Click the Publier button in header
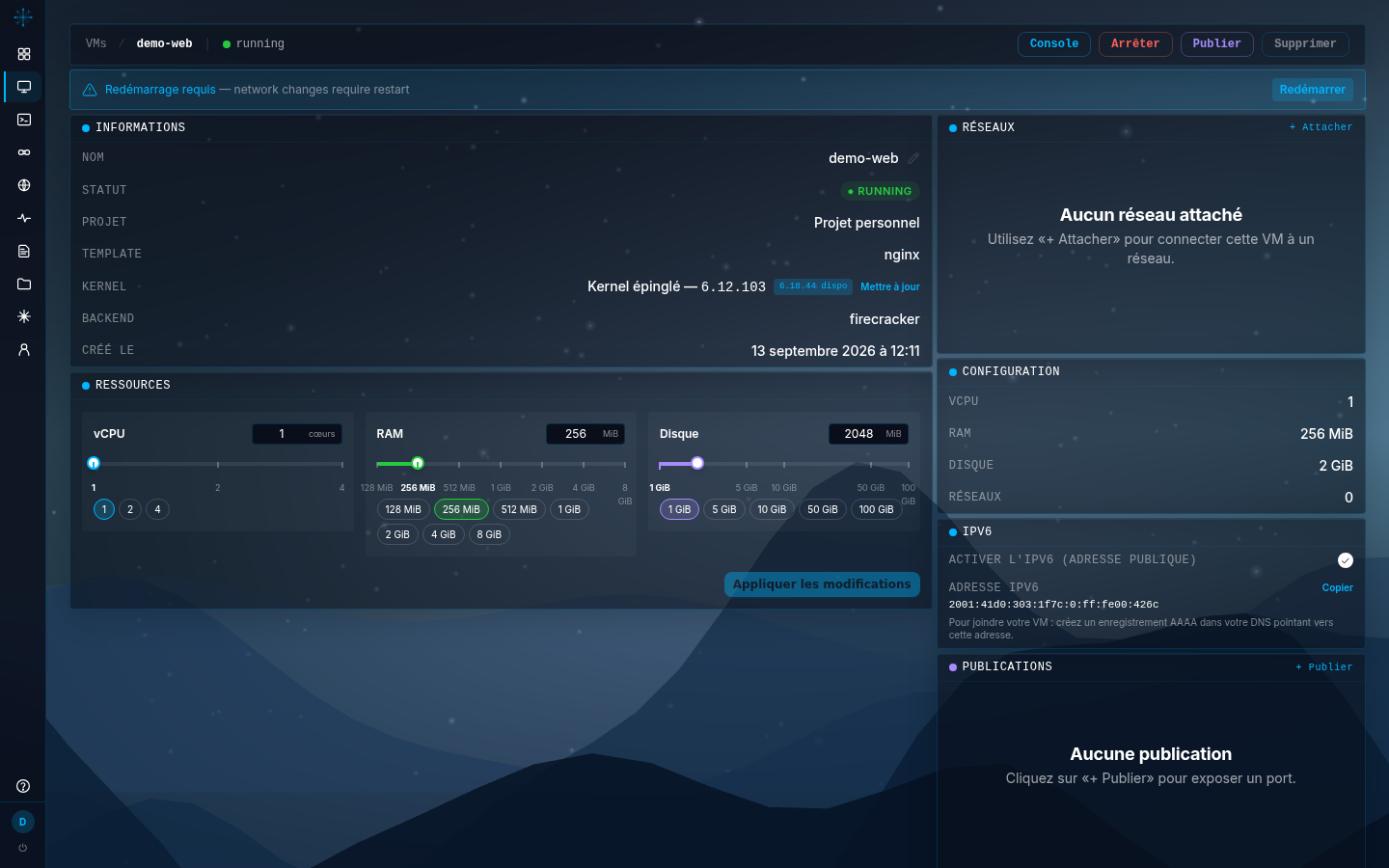 [1217, 44]
